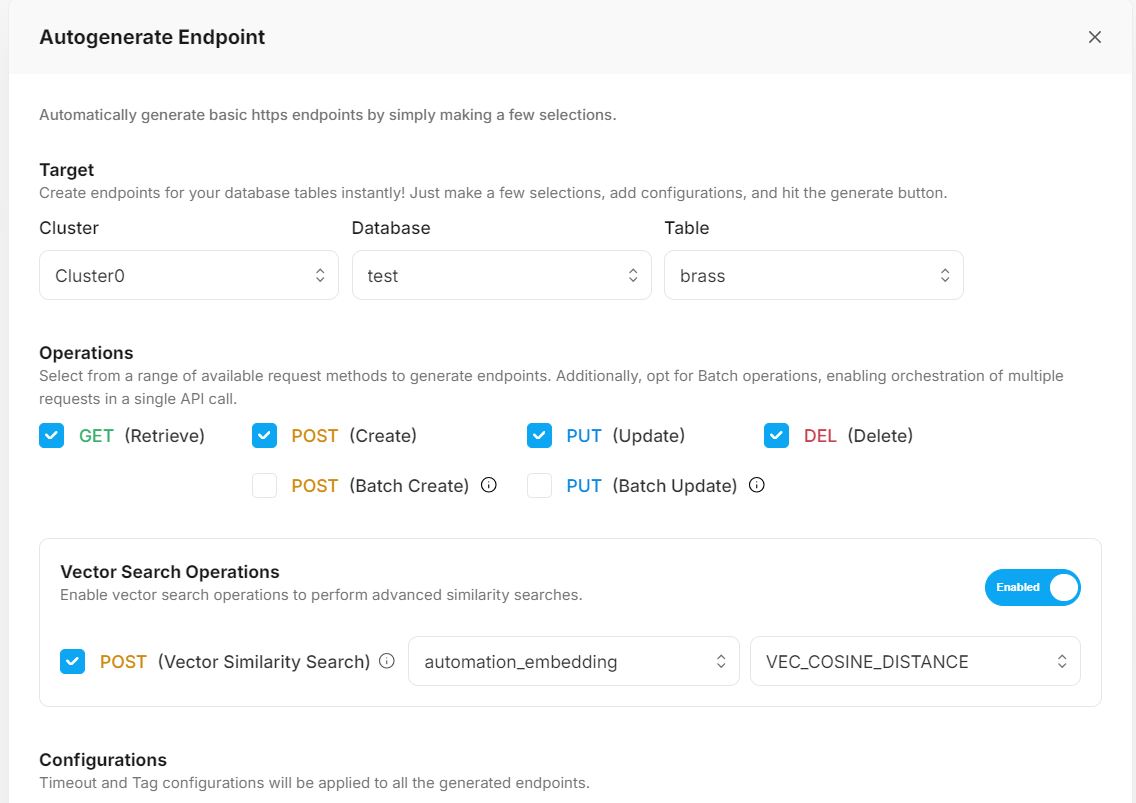Uncheck the GET (Retrieve) checkbox
This screenshot has width=1136, height=803.
[x=51, y=435]
